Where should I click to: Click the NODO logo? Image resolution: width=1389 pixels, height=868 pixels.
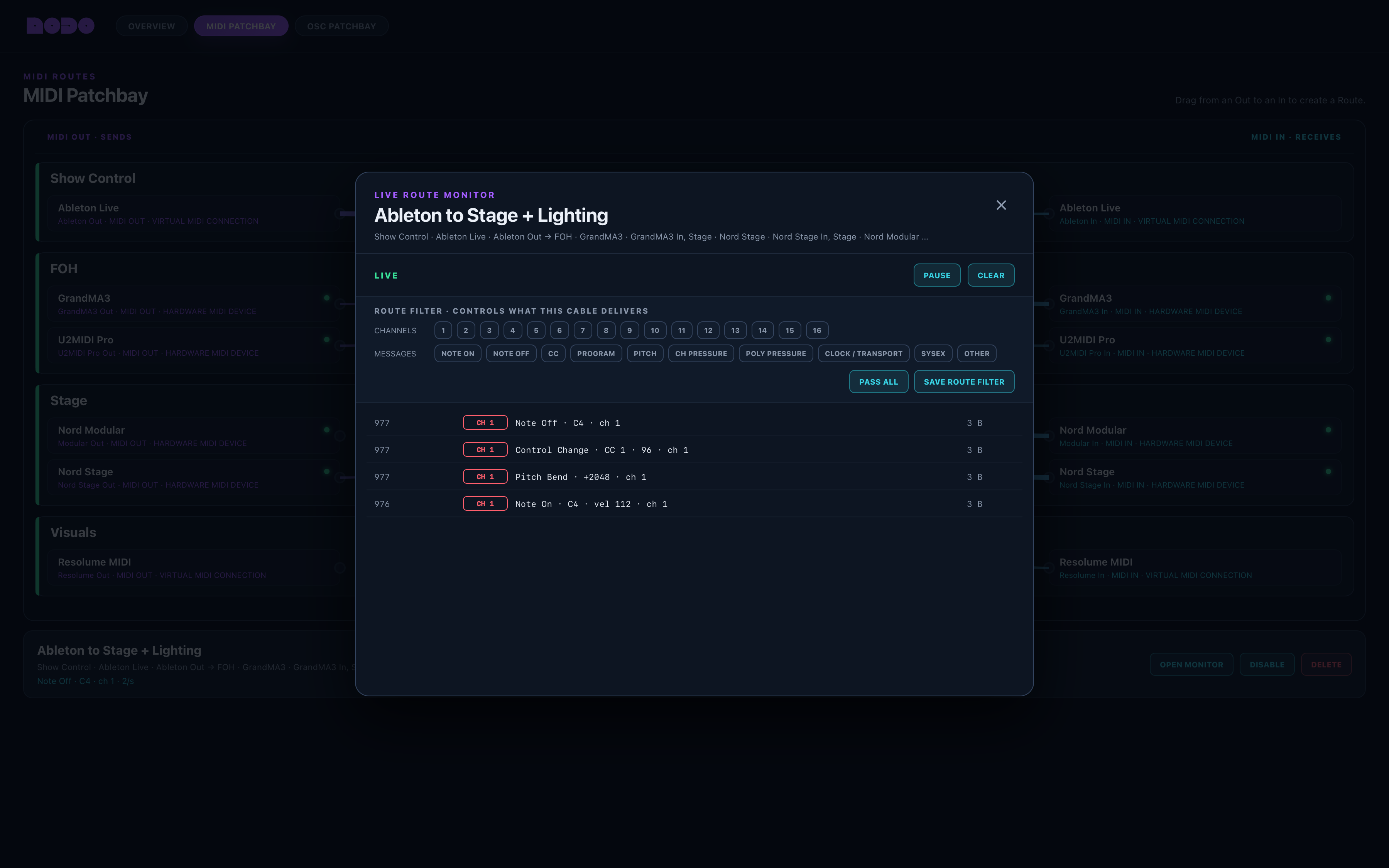pyautogui.click(x=60, y=26)
